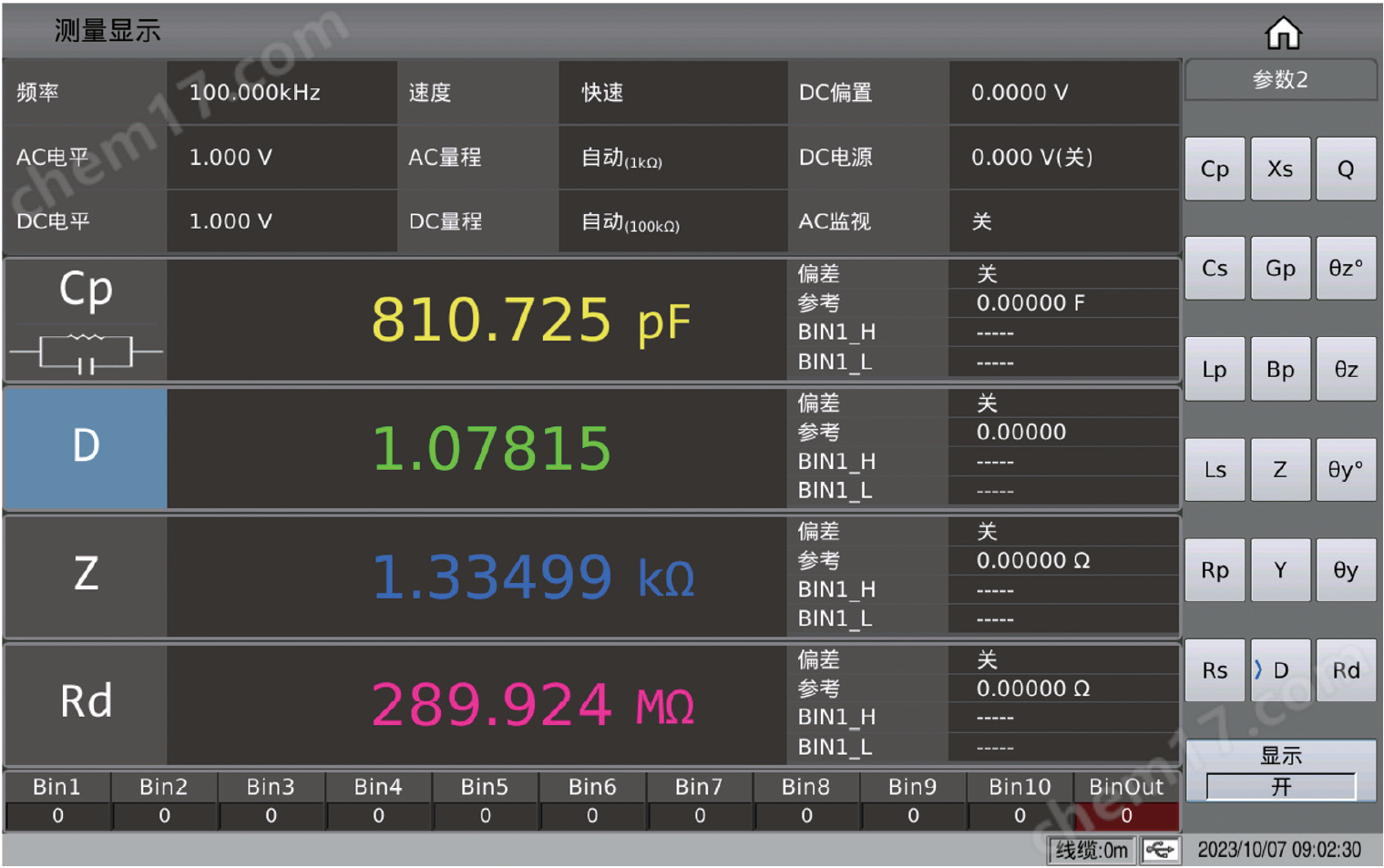Tap the Home icon at top right

click(x=1284, y=31)
